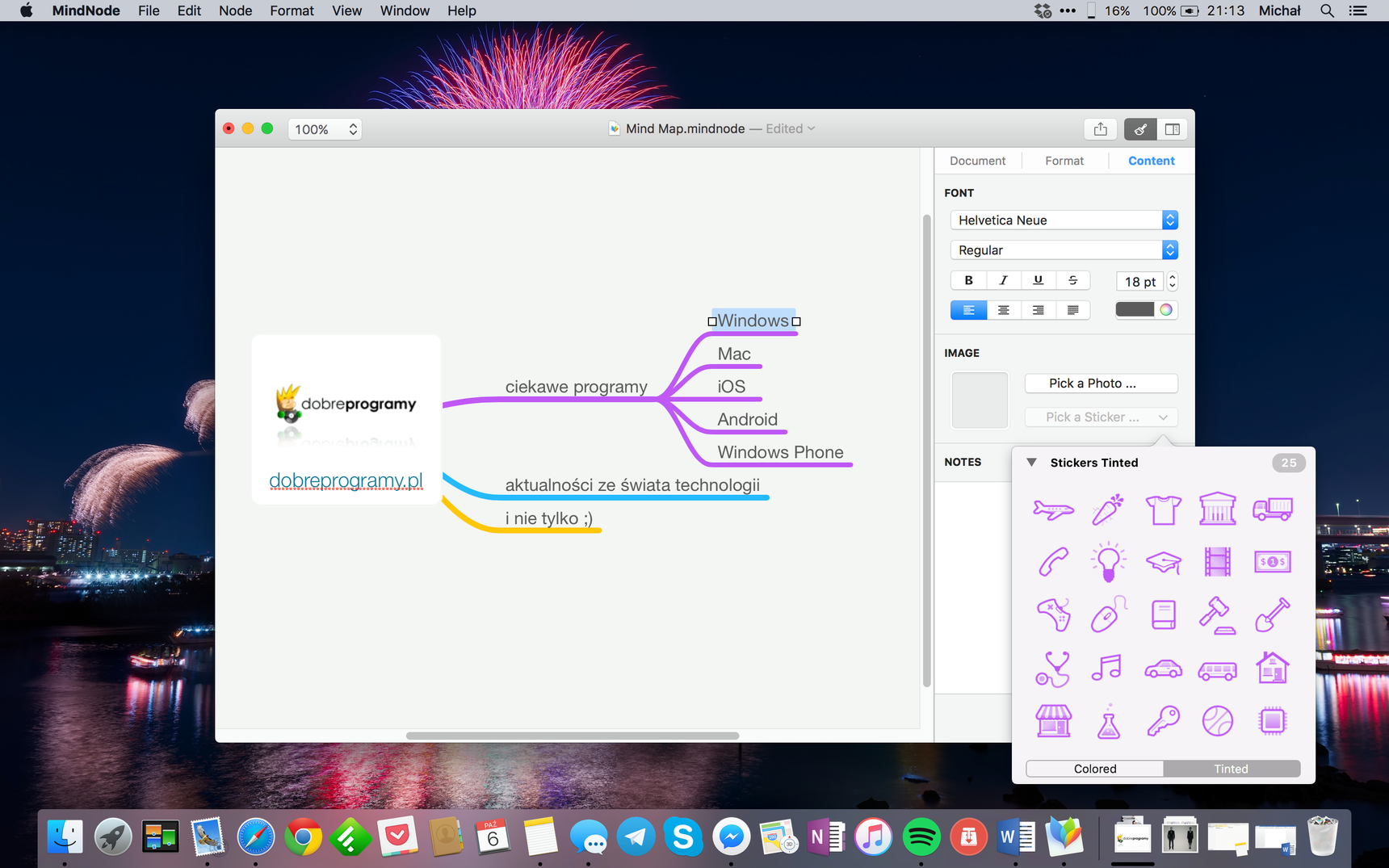This screenshot has height=868, width=1389.
Task: Open Spotify from the dock
Action: 921,837
